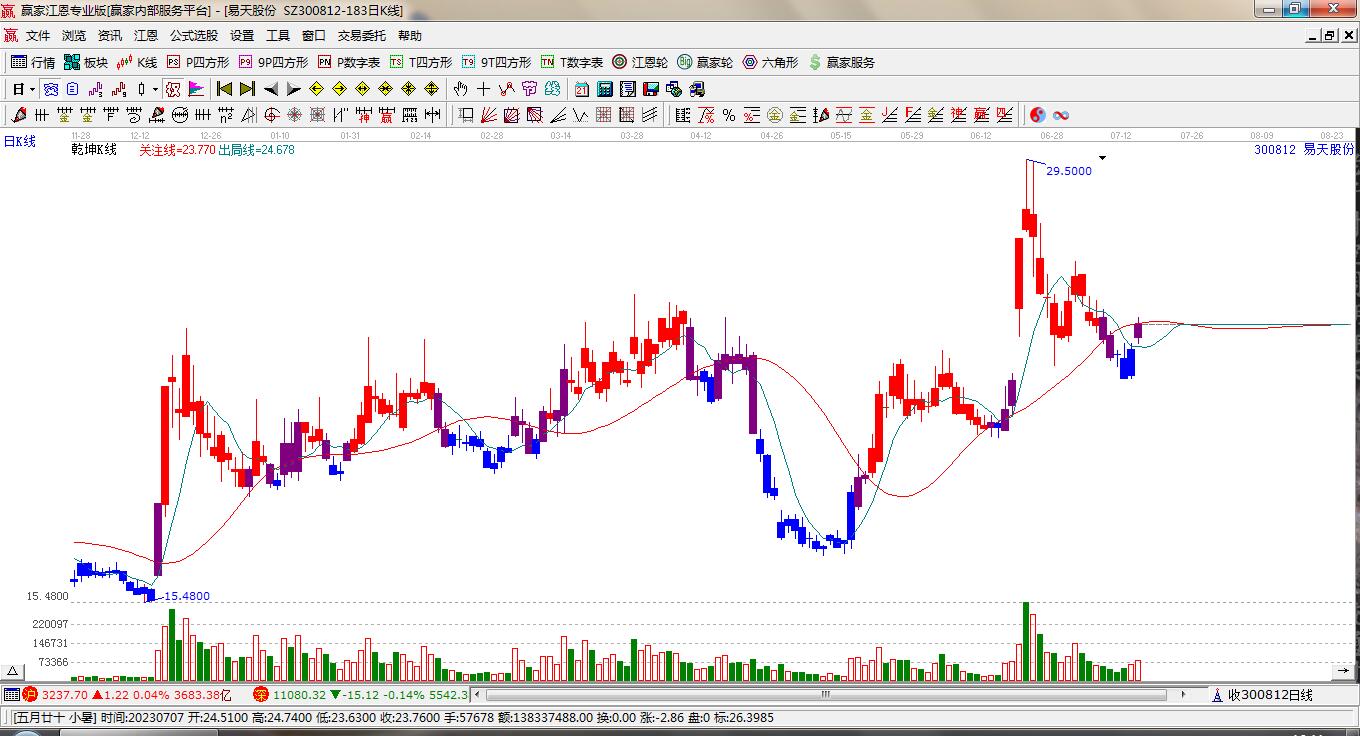The width and height of the screenshot is (1360, 736).
Task: Click the colored flag triangle icon
Action: (196, 89)
